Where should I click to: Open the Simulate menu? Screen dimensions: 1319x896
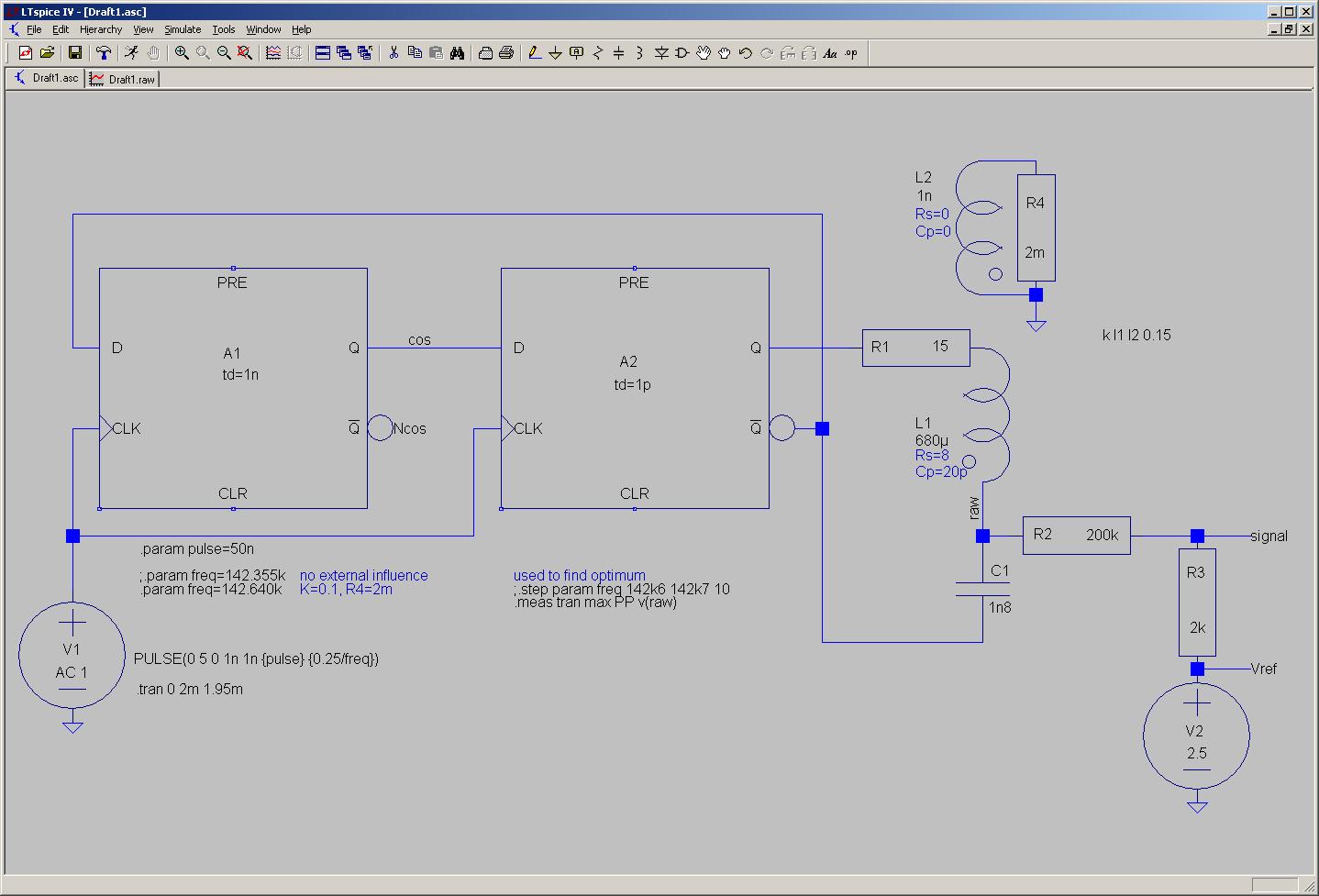click(182, 29)
